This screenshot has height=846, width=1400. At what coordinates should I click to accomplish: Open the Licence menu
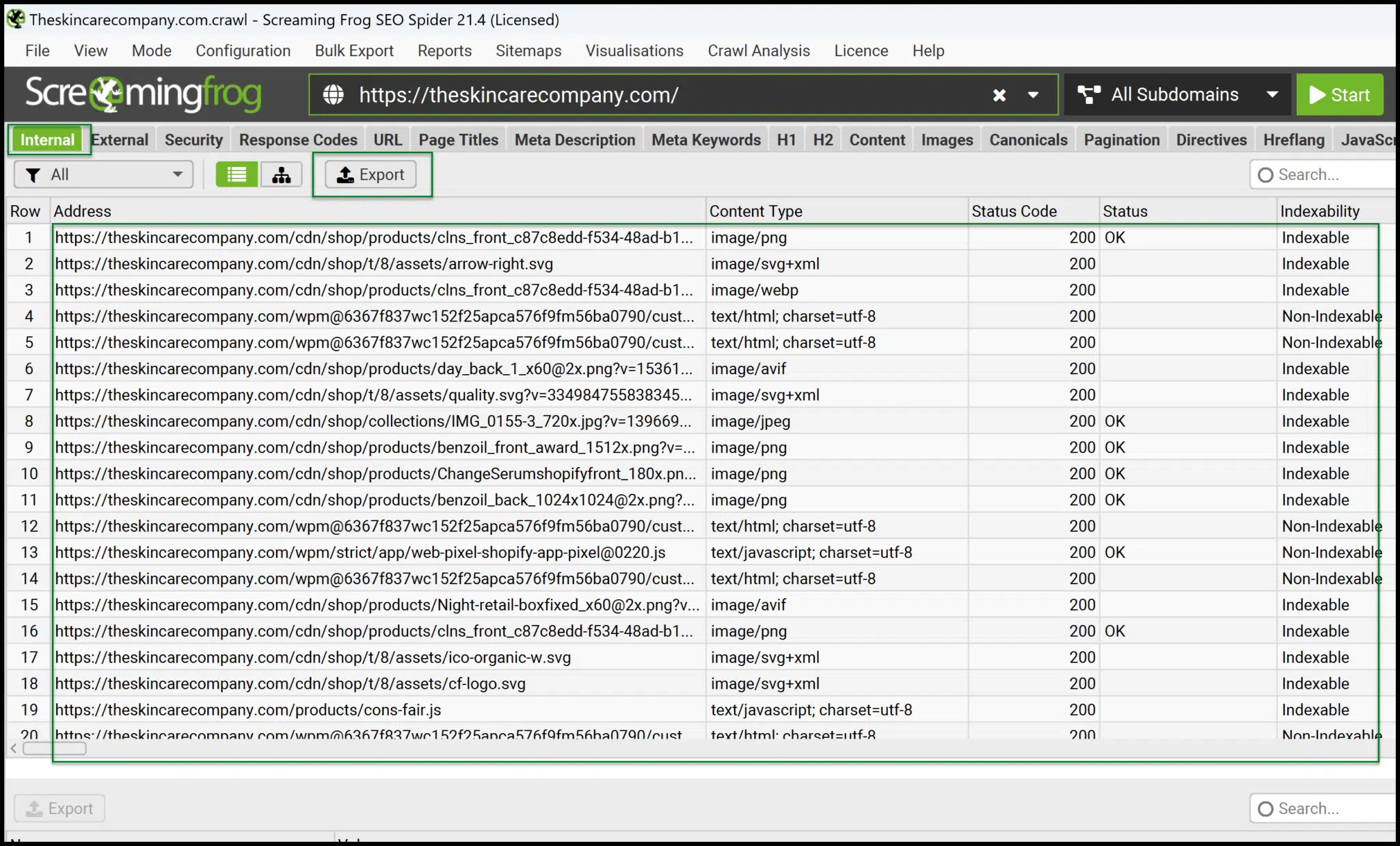coord(861,51)
